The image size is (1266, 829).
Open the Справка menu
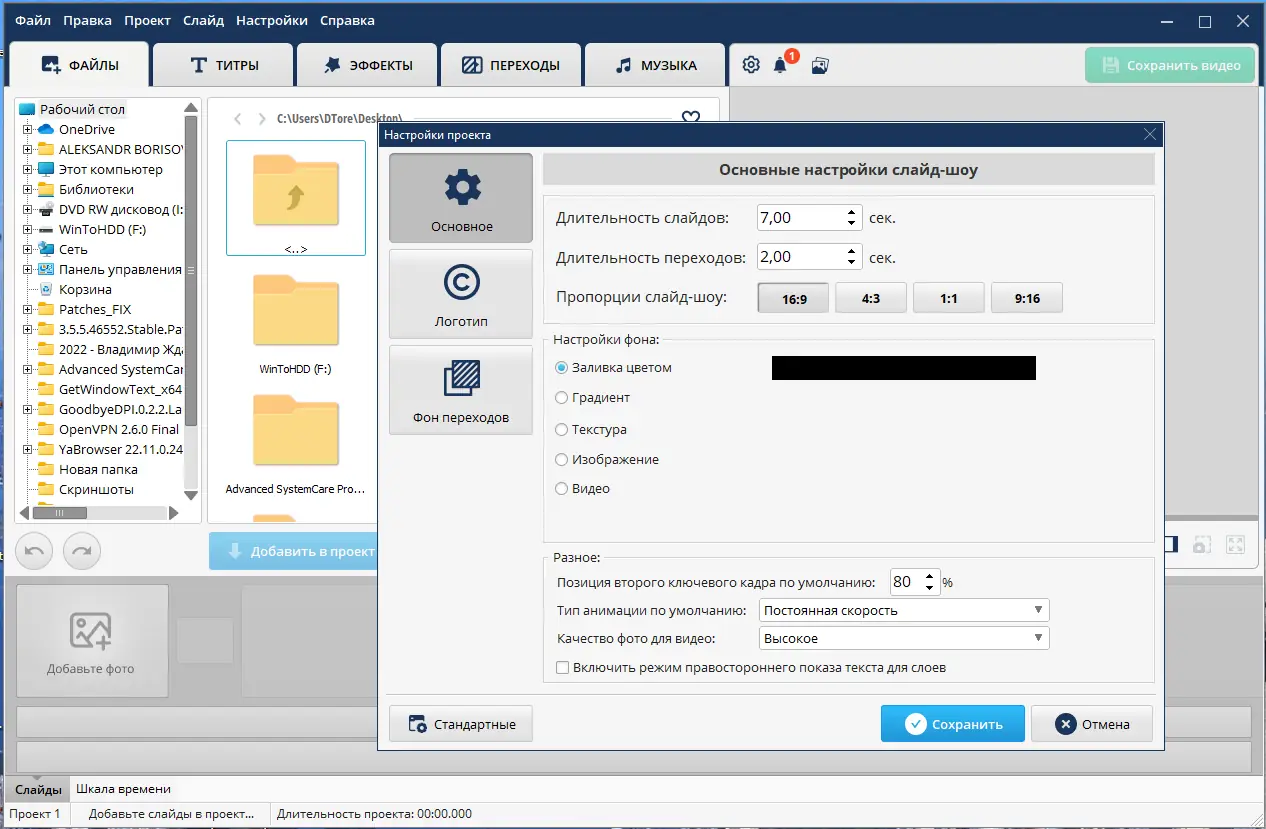(x=347, y=20)
